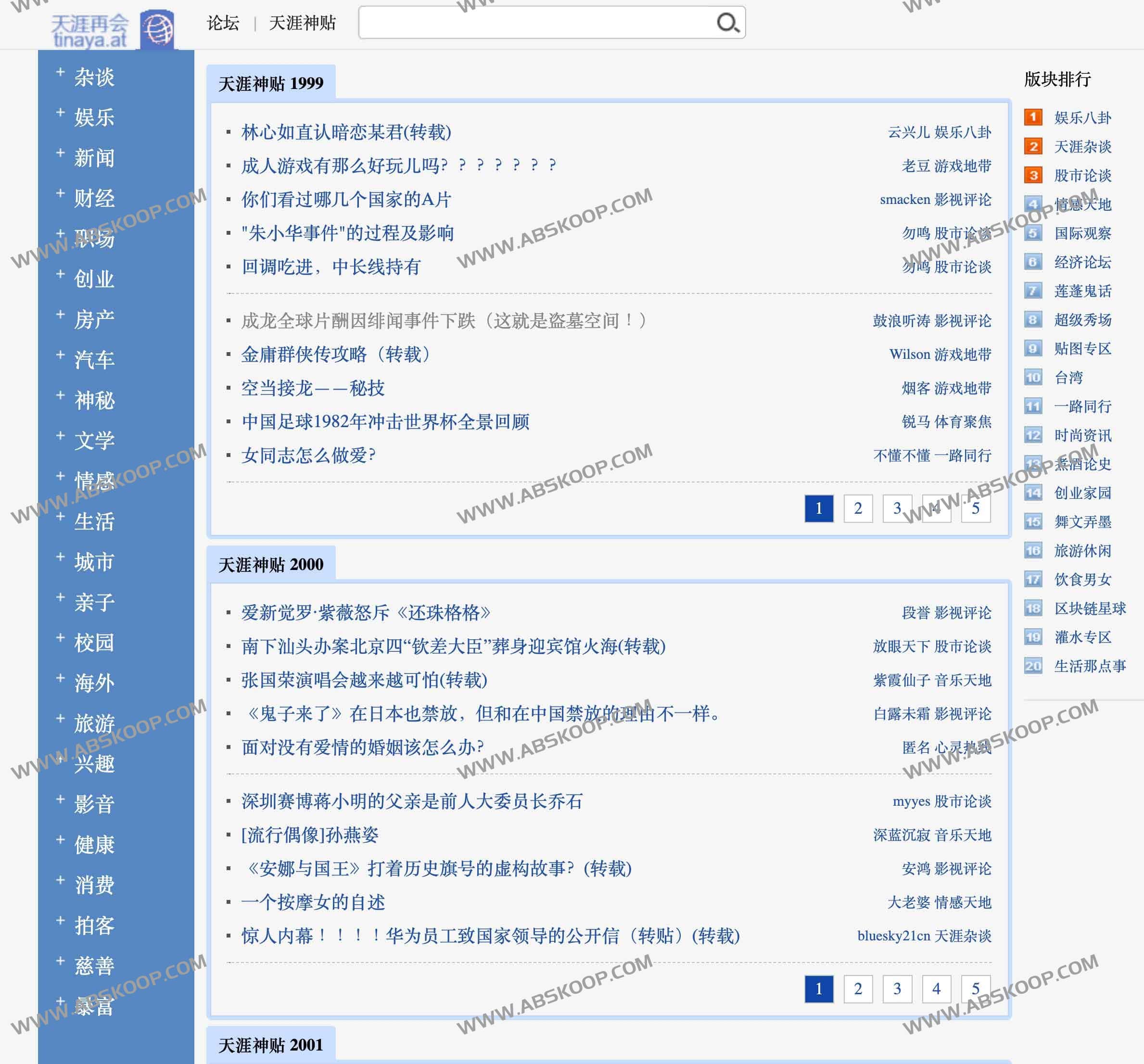This screenshot has width=1144, height=1064.
Task: Expand the 文学 sidebar category plus
Action: (x=60, y=436)
